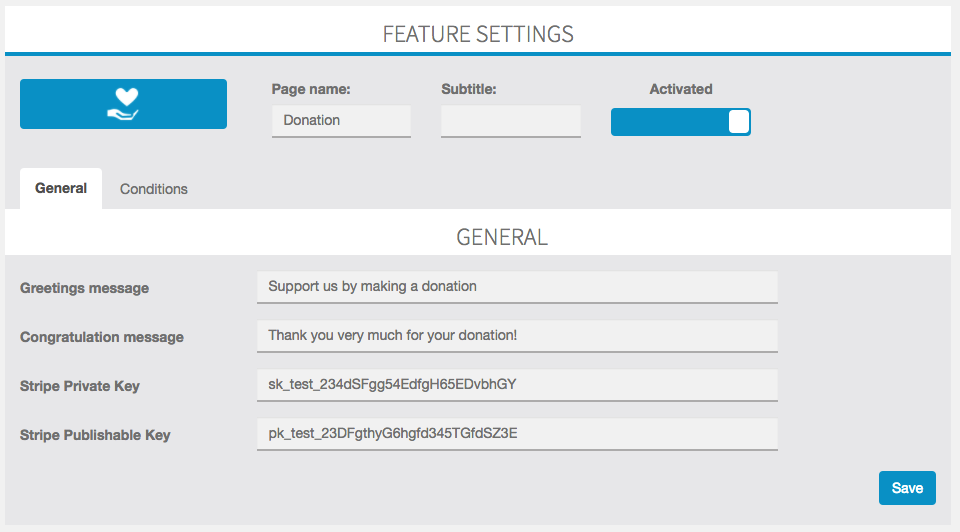
Task: Click the 'Stripe Publishable Key' label
Action: (95, 435)
